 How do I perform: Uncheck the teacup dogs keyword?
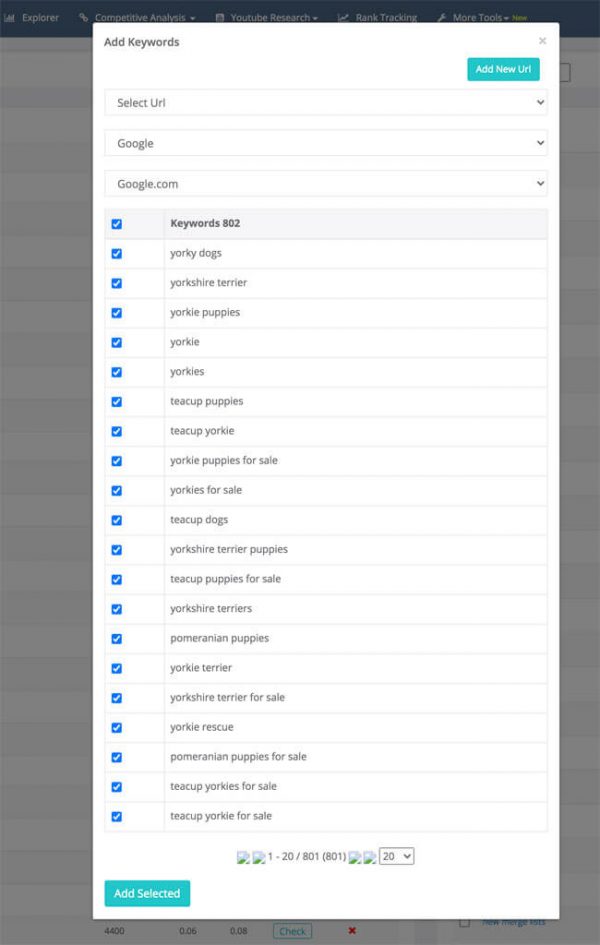117,520
